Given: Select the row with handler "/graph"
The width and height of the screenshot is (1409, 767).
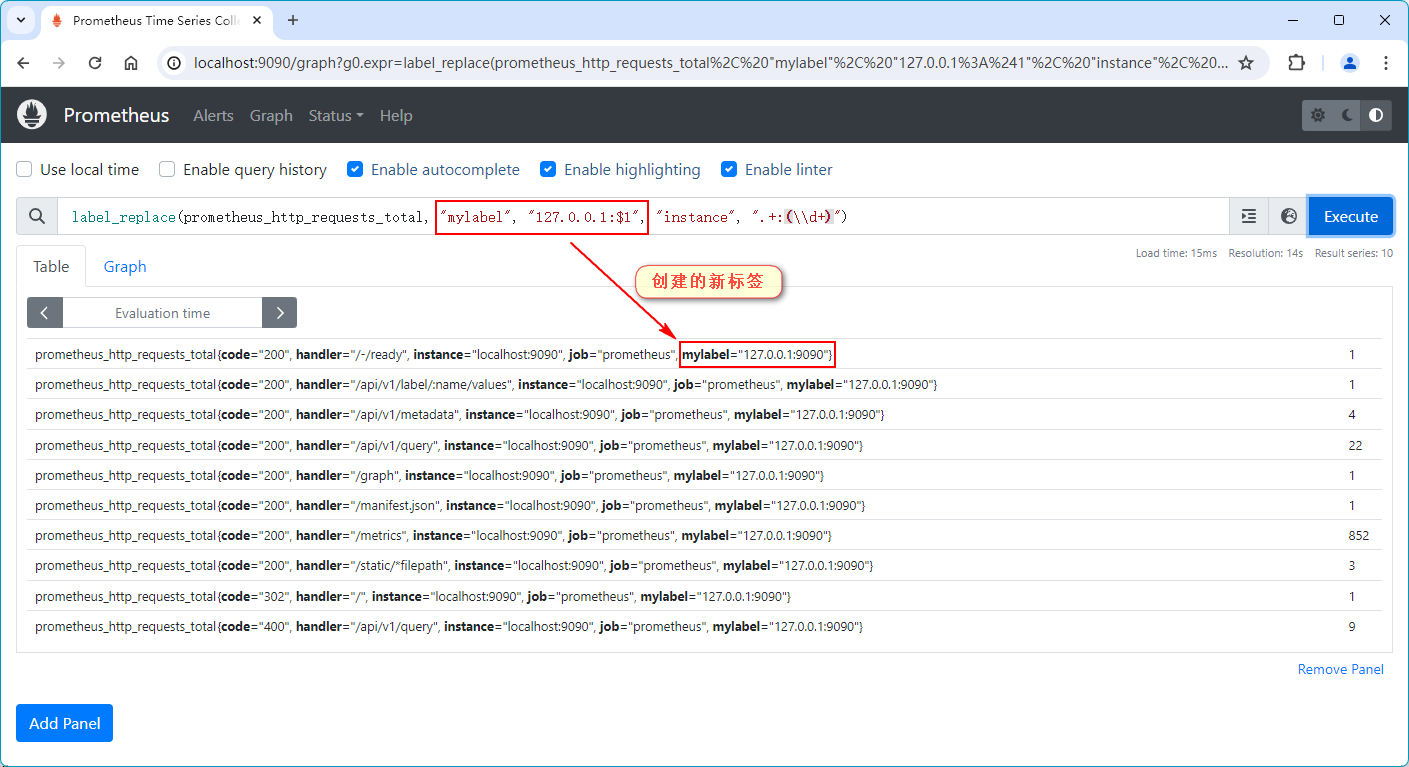Looking at the screenshot, I should pos(704,475).
